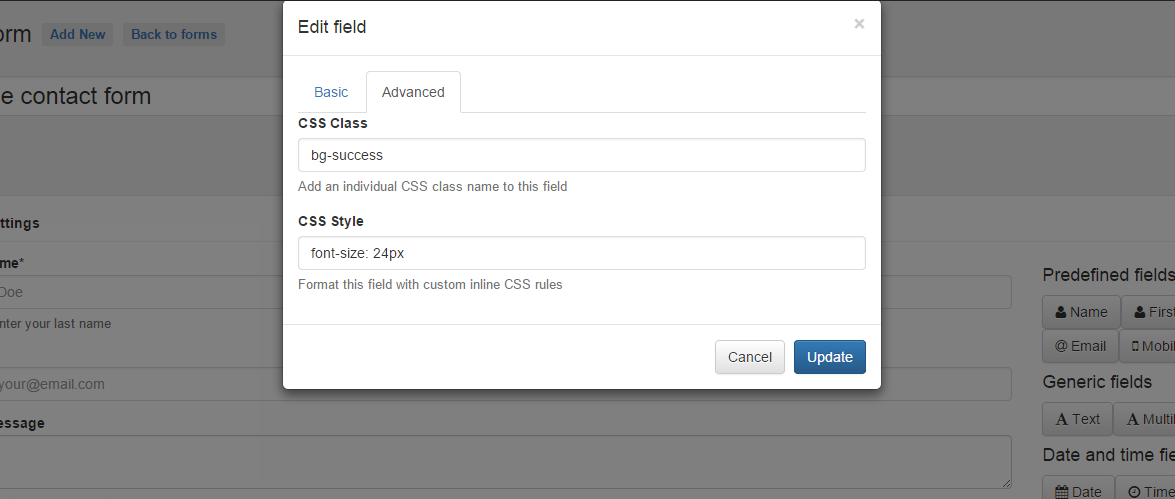Click the Update button
The image size is (1175, 499).
[x=830, y=357]
